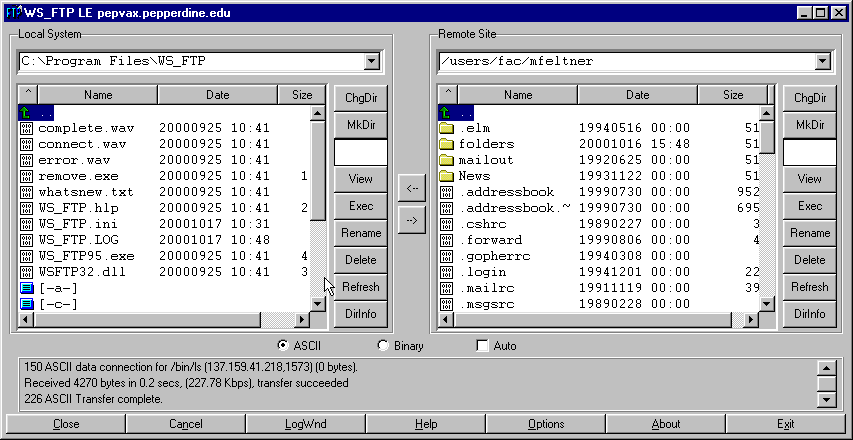Screen dimensions: 853x440
Task: Click the remote file mask input box
Action: click(810, 152)
